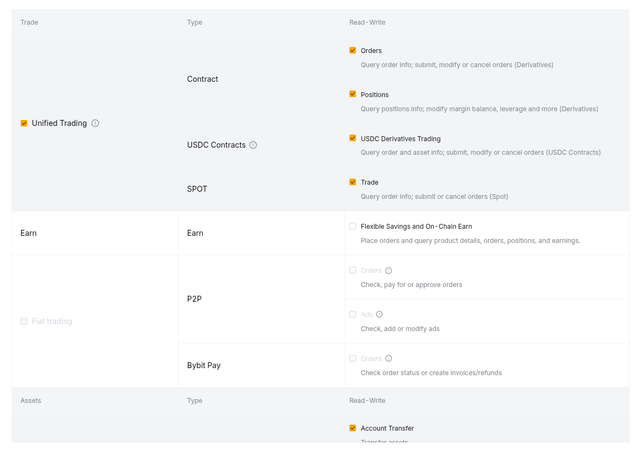Uncheck the Unified Trading checkbox
Image resolution: width=640 pixels, height=451 pixels.
coord(24,123)
